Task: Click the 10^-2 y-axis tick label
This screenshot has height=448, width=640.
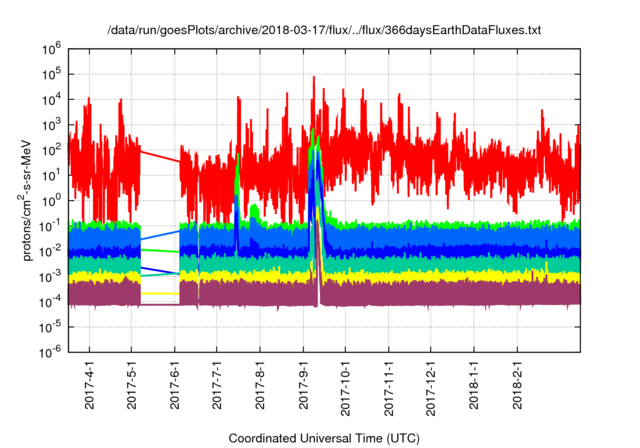Action: click(x=51, y=252)
